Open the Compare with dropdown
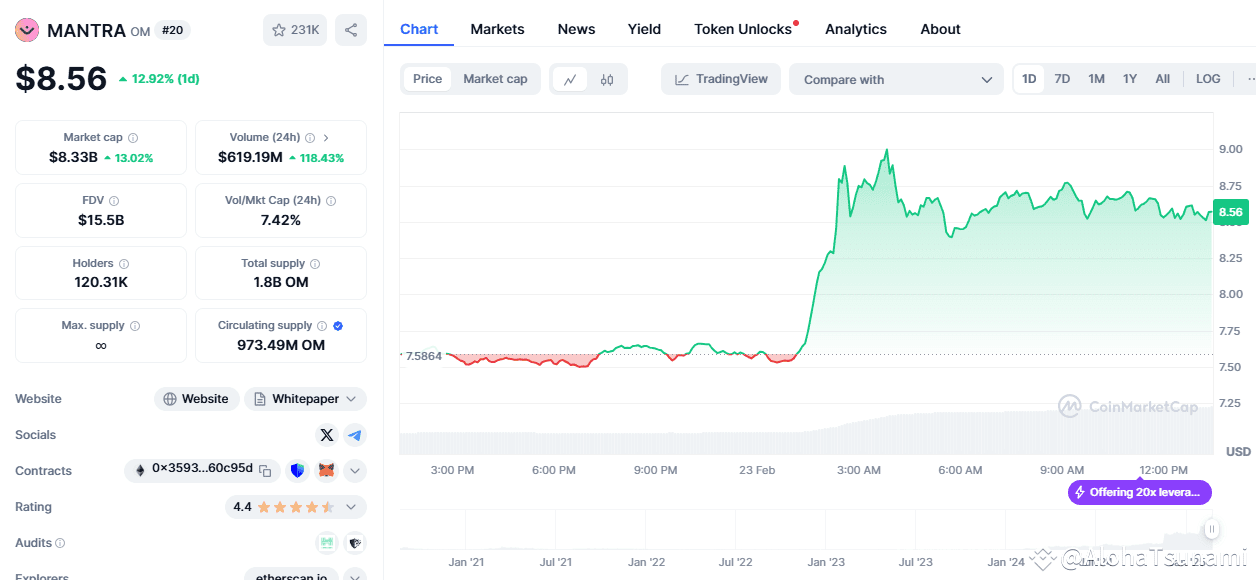The height and width of the screenshot is (580, 1256). point(895,78)
